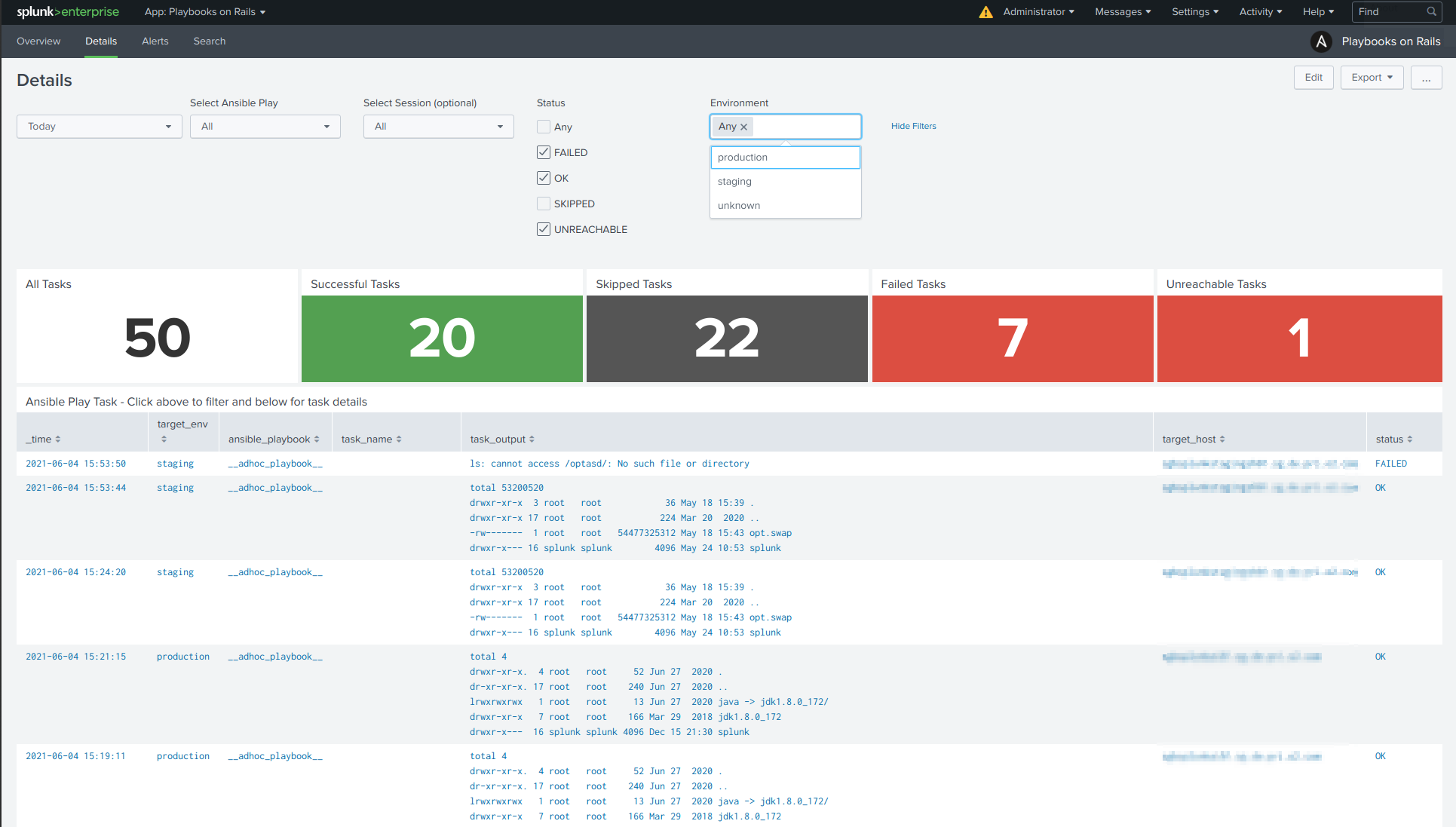Viewport: 1456px width, 827px height.
Task: Click the green Successful Tasks 20 tile
Action: tap(442, 338)
